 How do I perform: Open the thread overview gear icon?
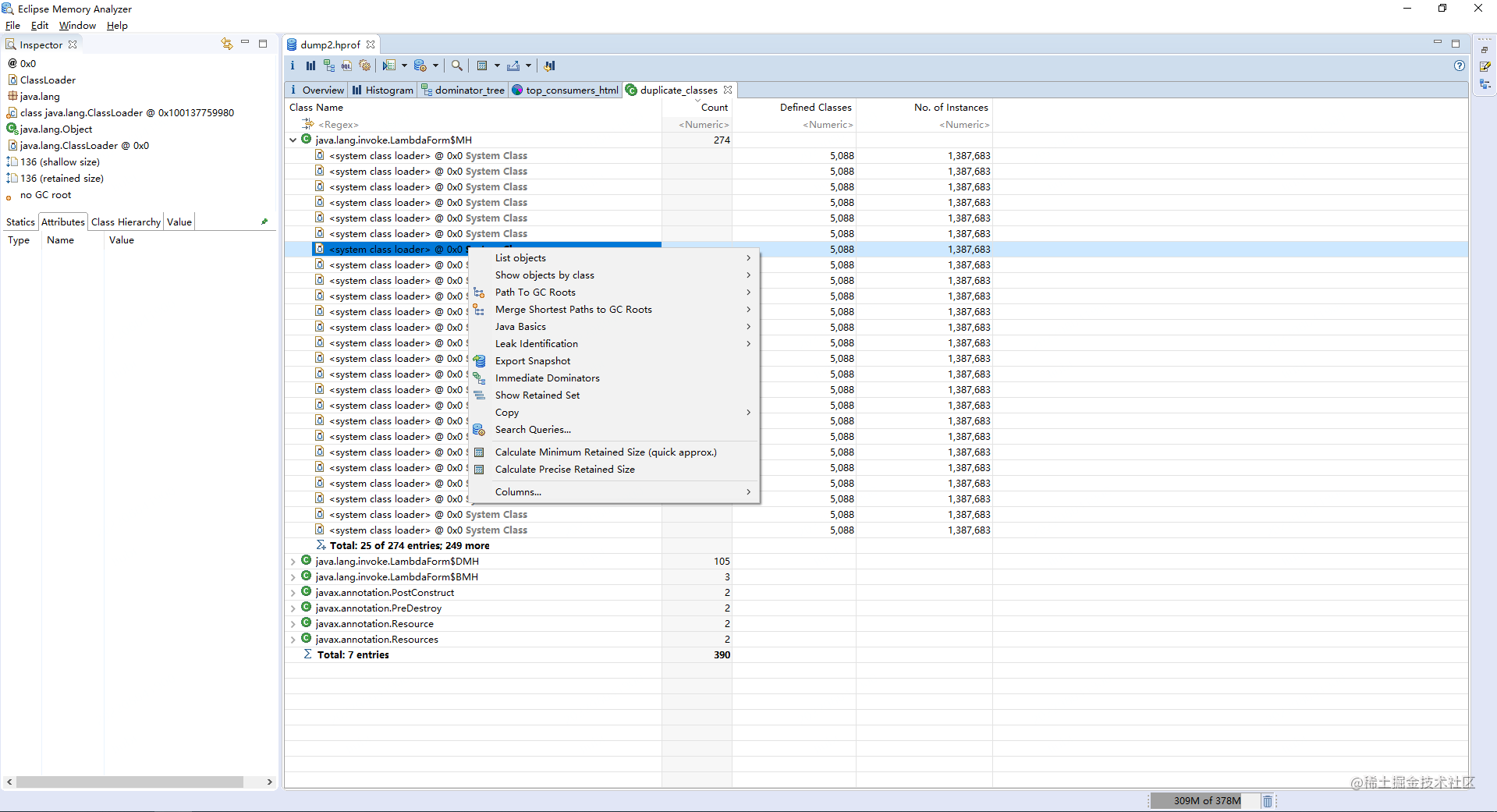click(x=364, y=66)
